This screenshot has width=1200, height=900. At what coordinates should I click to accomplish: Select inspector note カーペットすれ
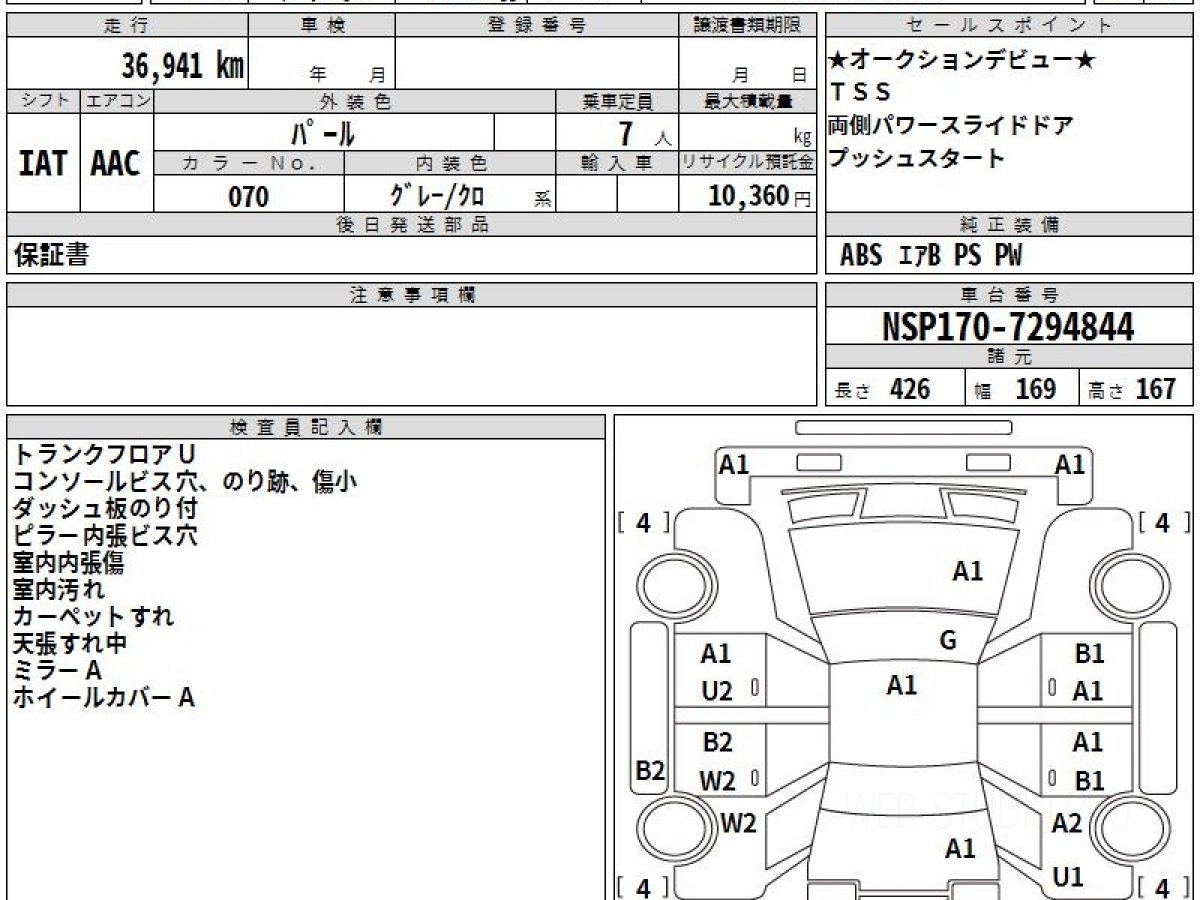[x=92, y=616]
